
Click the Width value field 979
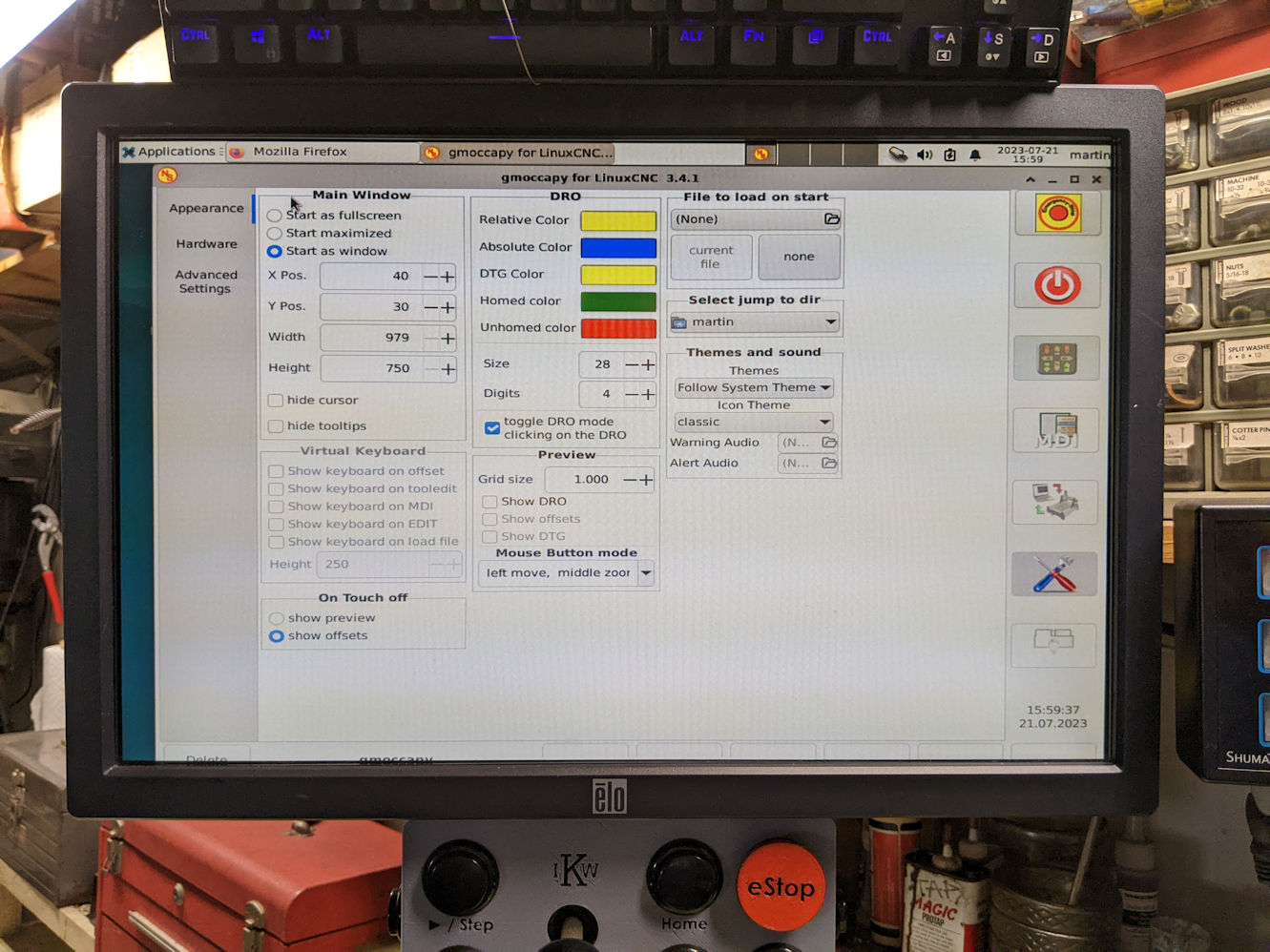click(x=370, y=338)
